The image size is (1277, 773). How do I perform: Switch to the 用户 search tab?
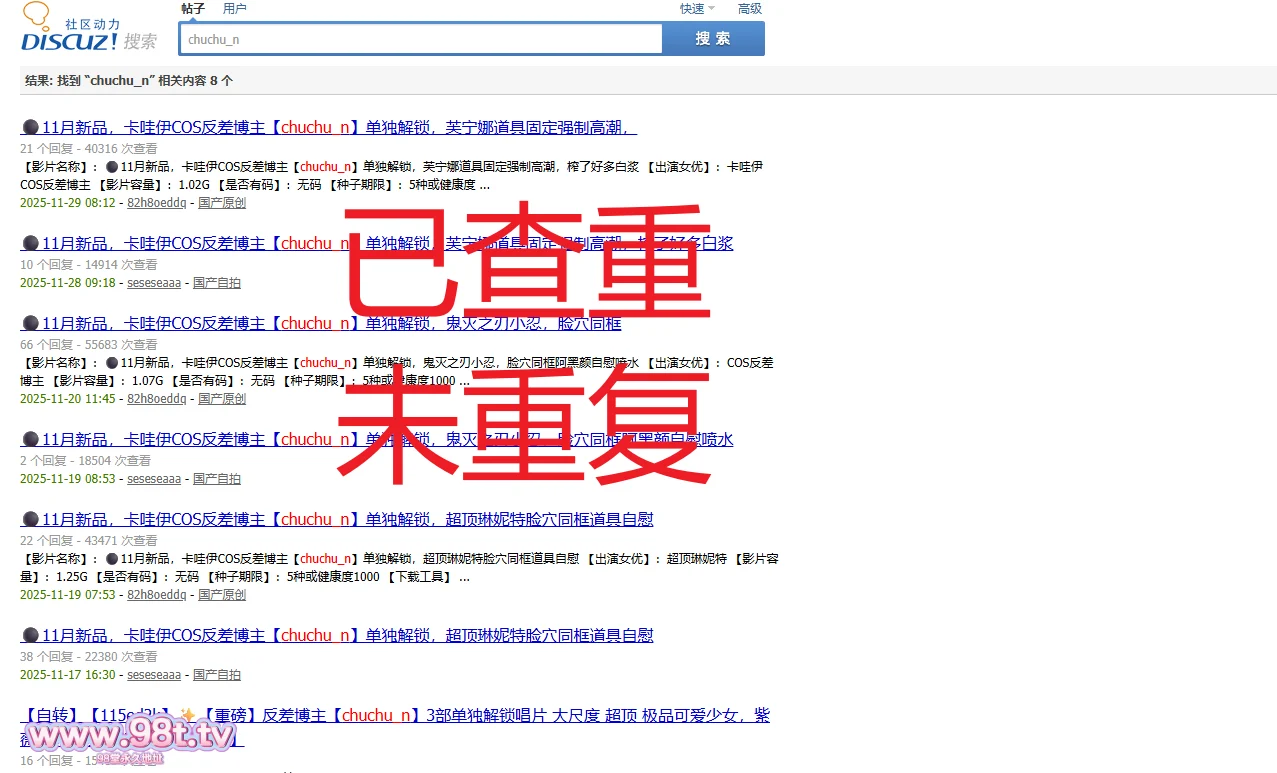pyautogui.click(x=234, y=9)
